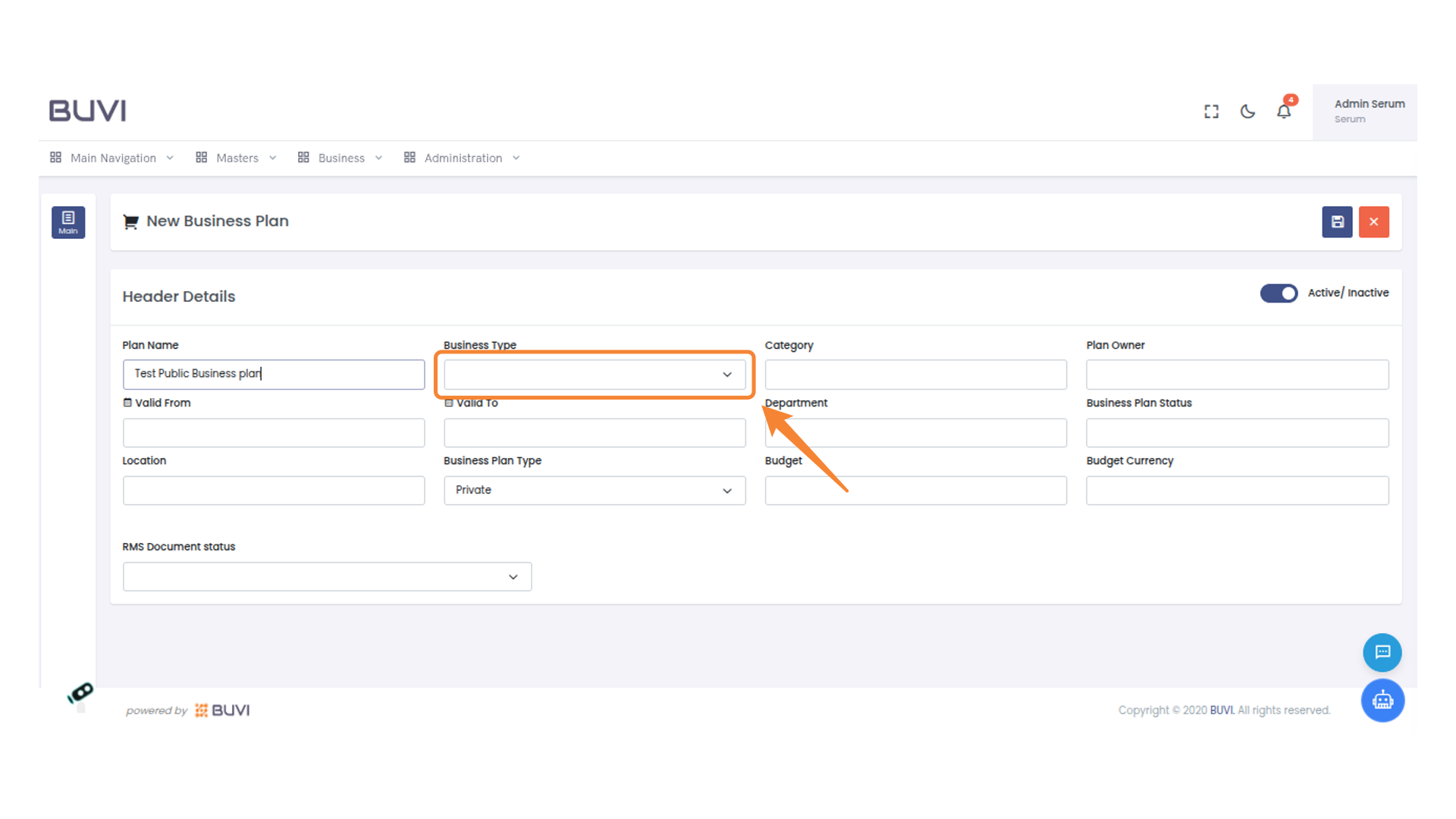Open the Main Navigation menu
This screenshot has width=1456, height=819.
(112, 158)
